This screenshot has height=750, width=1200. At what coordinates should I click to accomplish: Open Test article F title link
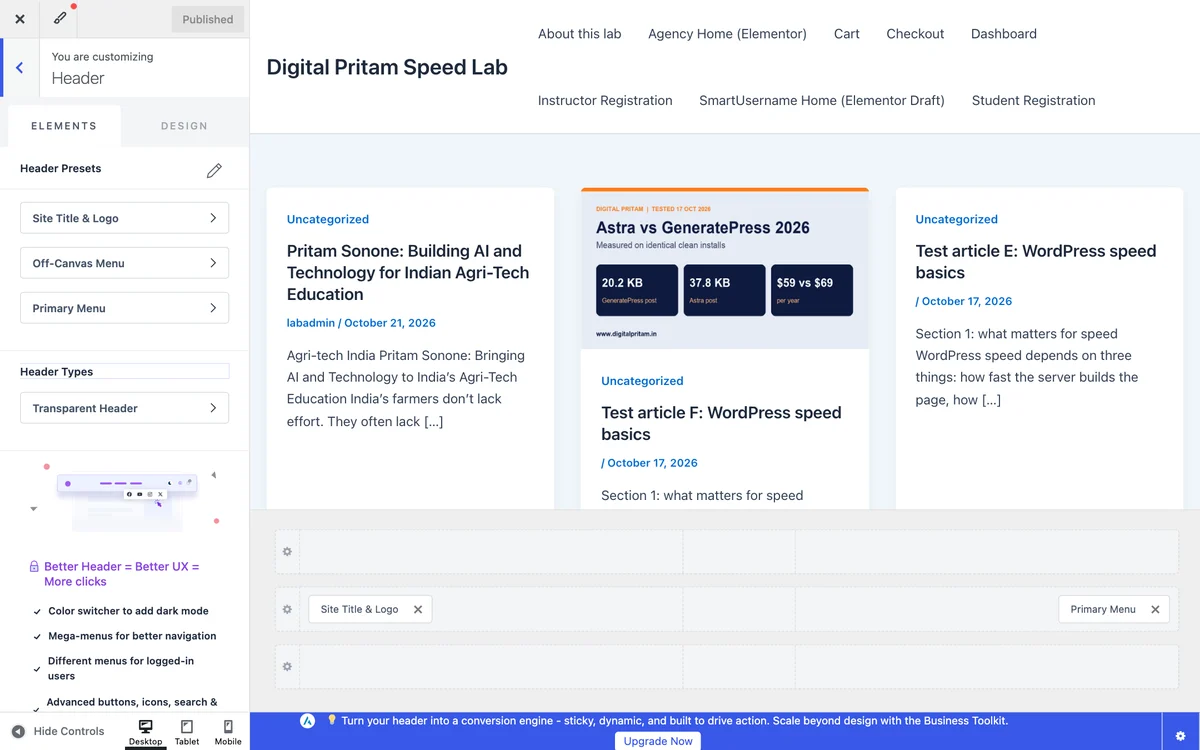coord(721,424)
